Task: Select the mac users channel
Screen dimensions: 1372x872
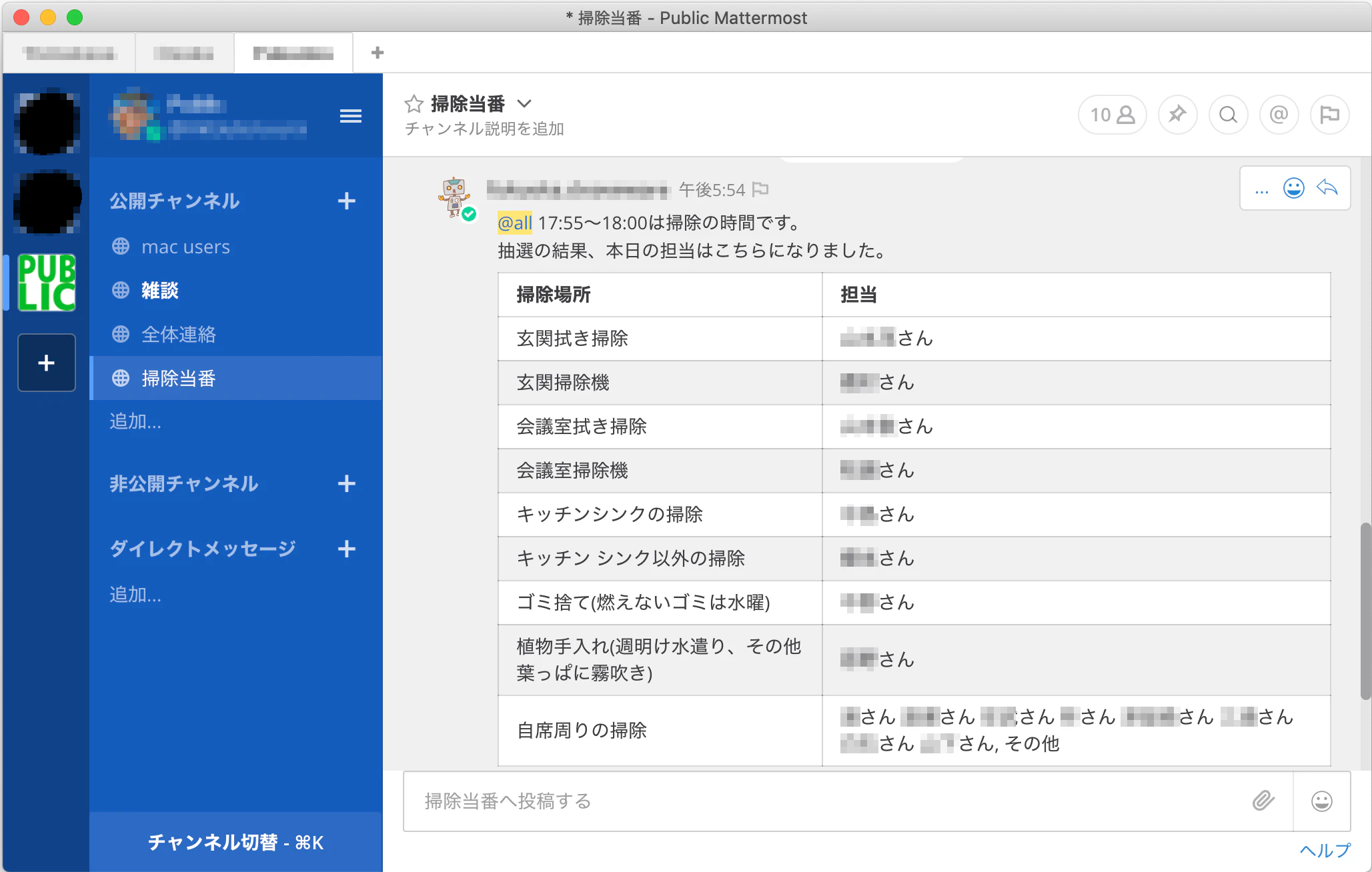Action: pyautogui.click(x=185, y=247)
